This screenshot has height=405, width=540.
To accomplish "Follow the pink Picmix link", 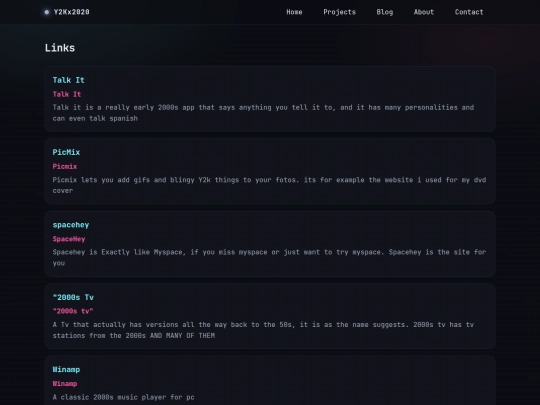I will [65, 167].
